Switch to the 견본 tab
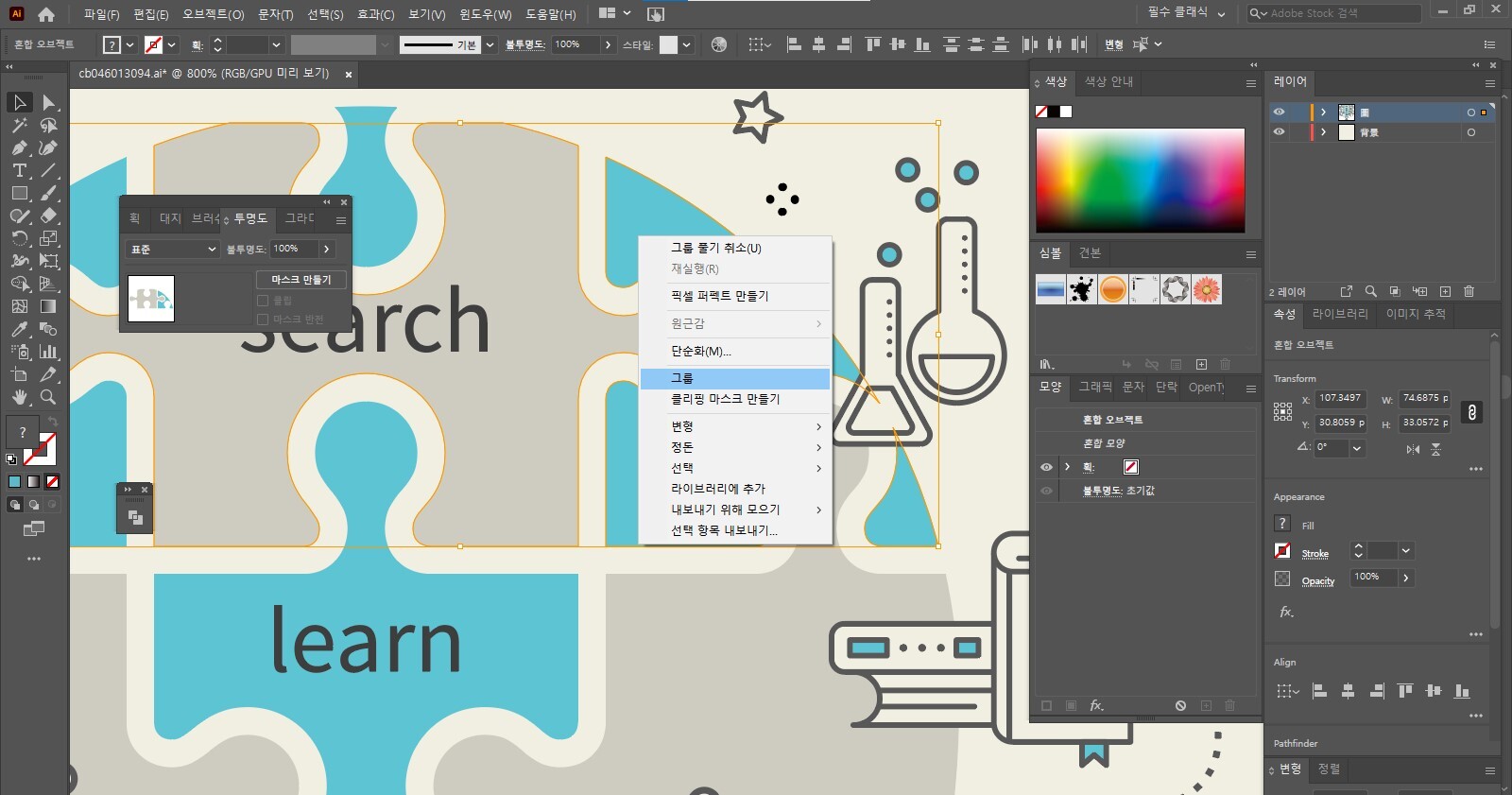 pyautogui.click(x=1090, y=253)
